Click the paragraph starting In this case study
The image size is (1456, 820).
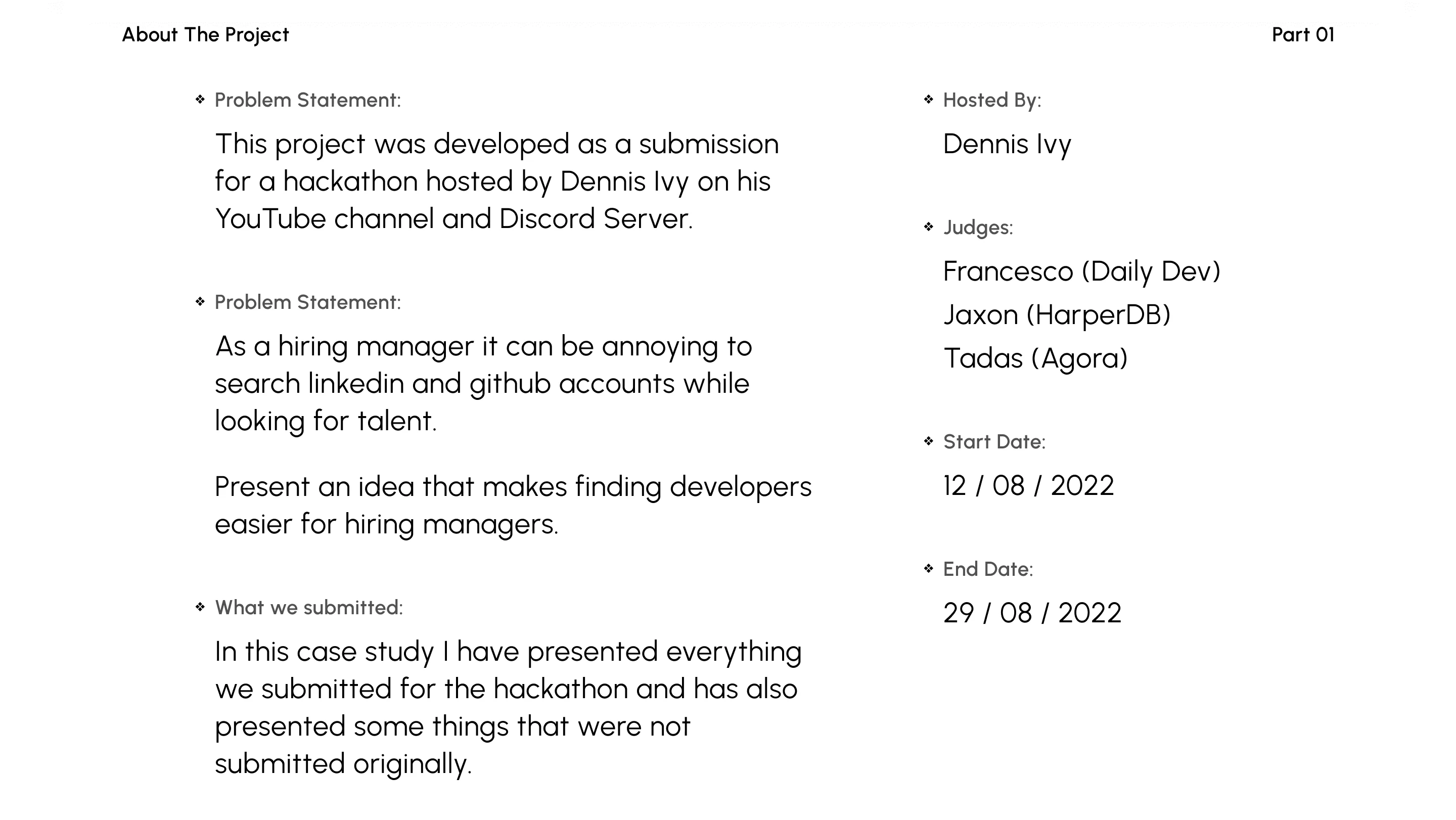(508, 708)
